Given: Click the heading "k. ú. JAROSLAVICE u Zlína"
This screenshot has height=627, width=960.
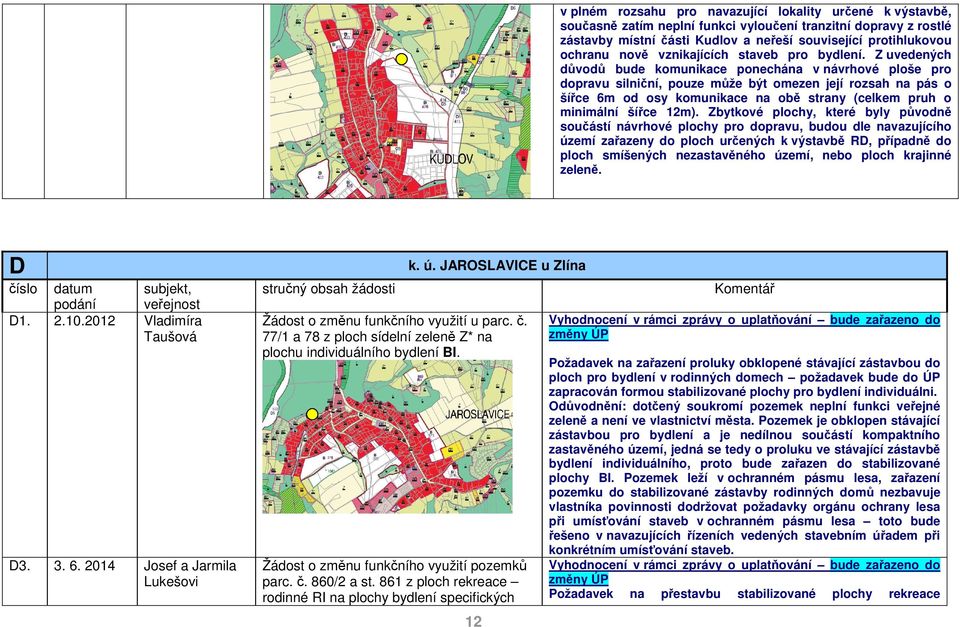Looking at the screenshot, I should point(497,266).
